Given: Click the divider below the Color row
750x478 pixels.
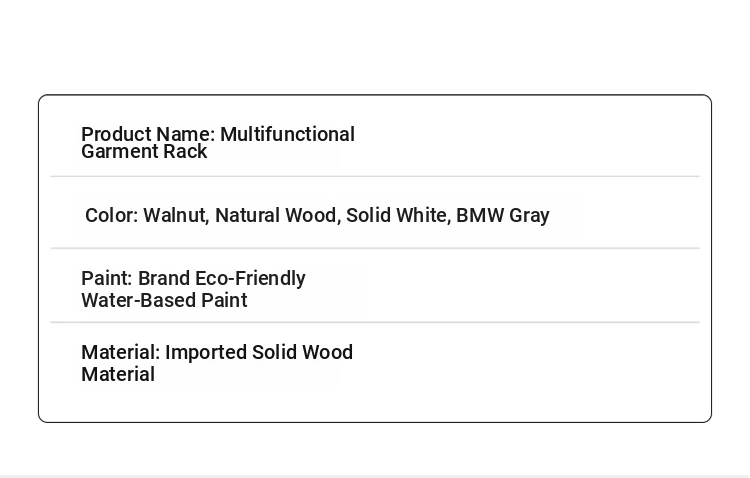Looking at the screenshot, I should pyautogui.click(x=375, y=248).
